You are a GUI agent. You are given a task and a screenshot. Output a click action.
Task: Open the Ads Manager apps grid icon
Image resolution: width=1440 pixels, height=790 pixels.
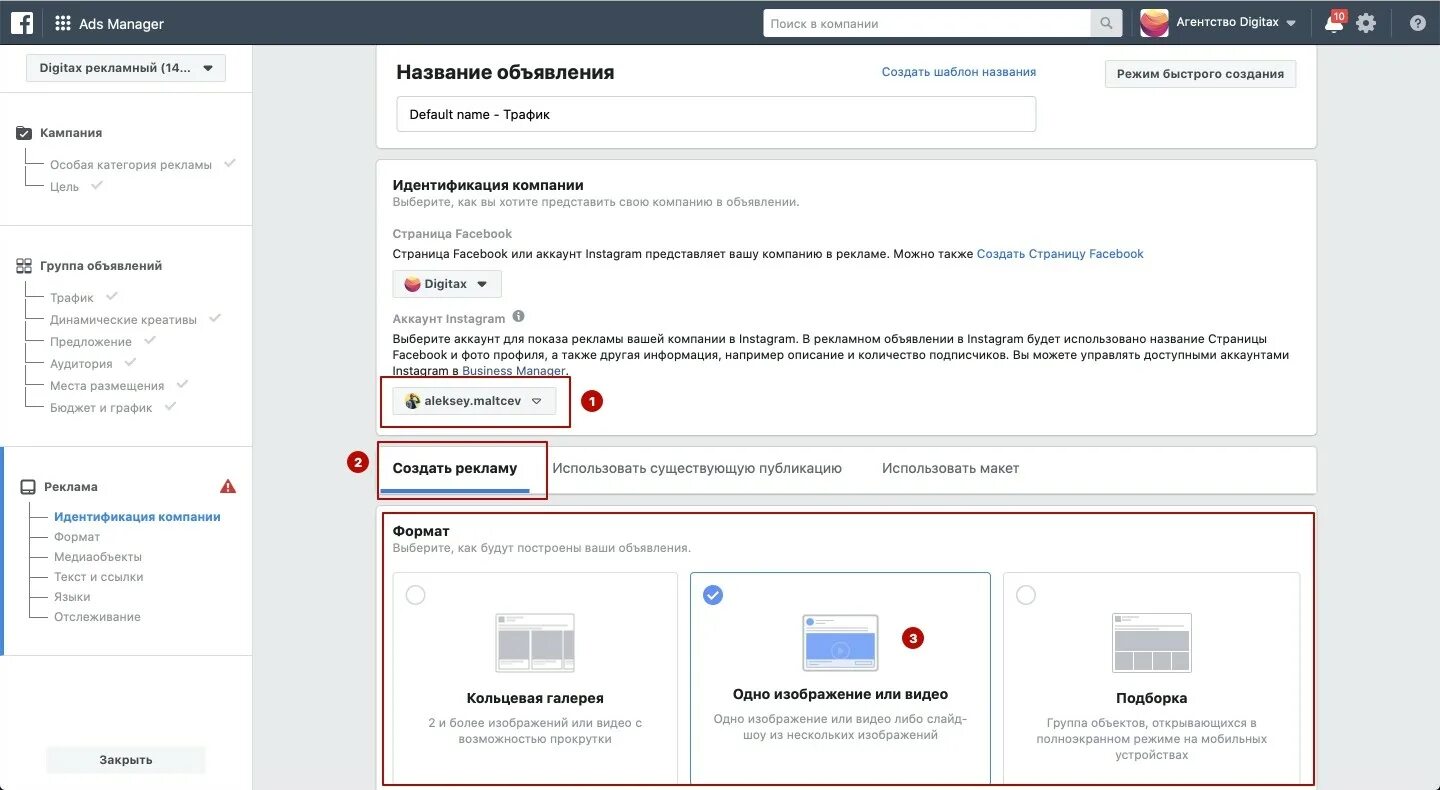coord(63,23)
